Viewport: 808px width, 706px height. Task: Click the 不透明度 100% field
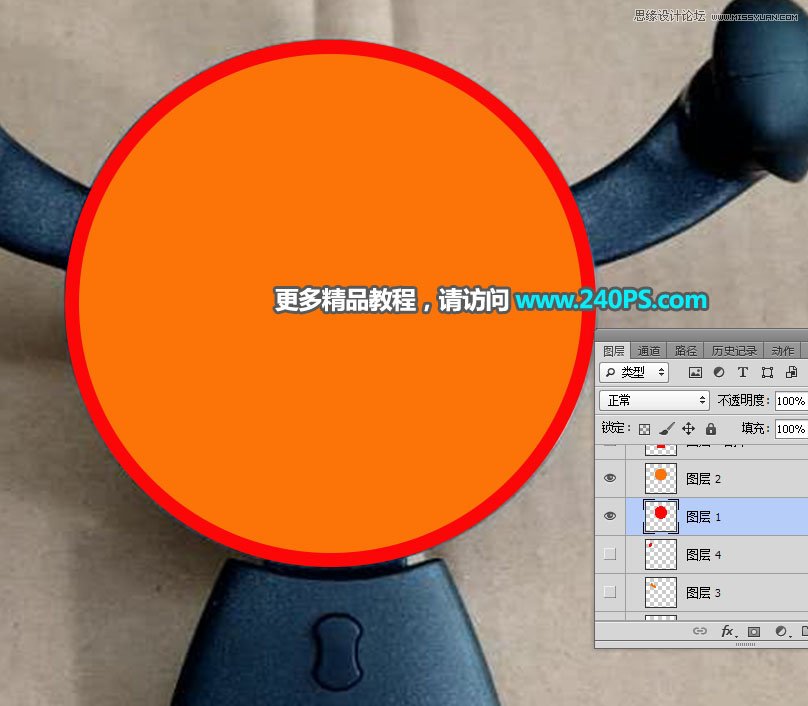792,401
